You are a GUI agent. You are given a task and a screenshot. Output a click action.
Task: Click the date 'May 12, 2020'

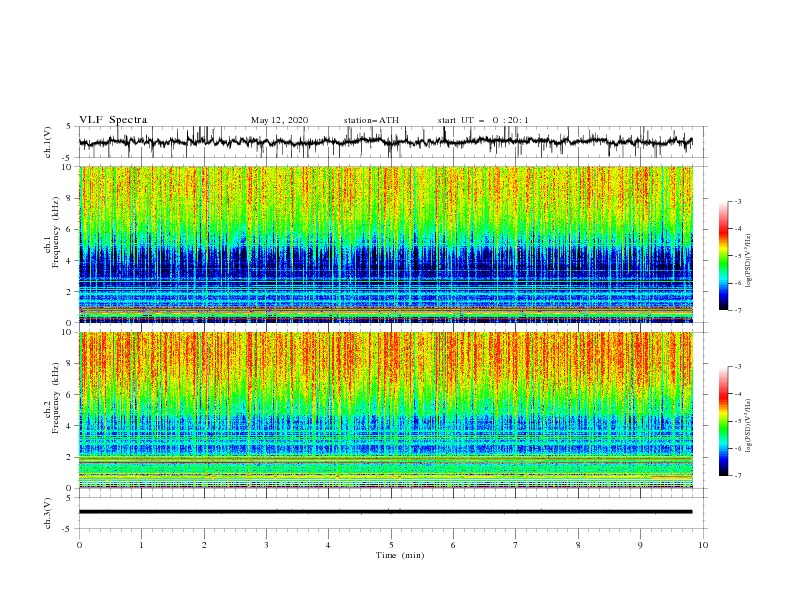coord(279,120)
